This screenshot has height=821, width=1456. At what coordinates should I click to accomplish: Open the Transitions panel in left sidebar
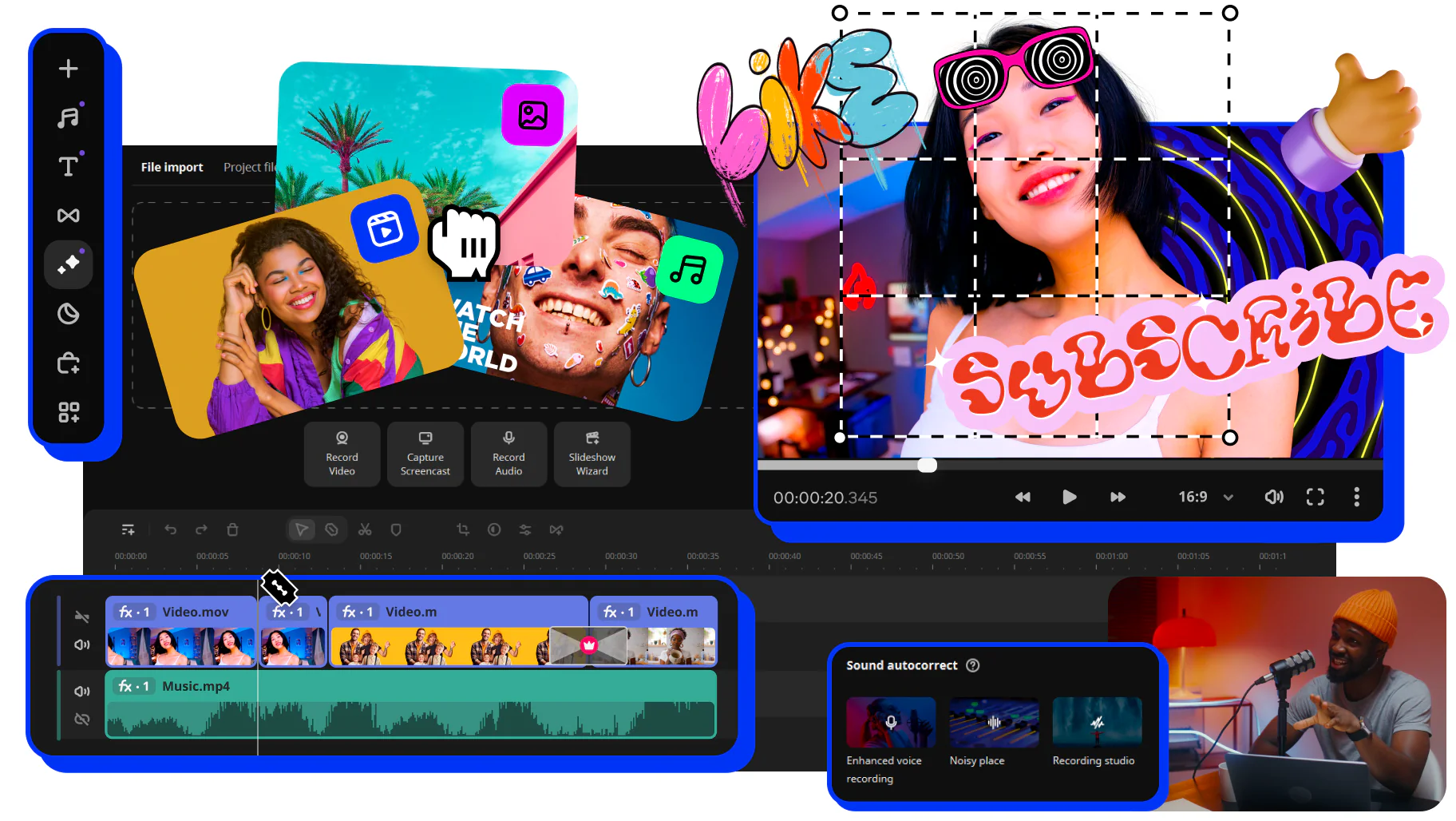[x=69, y=215]
